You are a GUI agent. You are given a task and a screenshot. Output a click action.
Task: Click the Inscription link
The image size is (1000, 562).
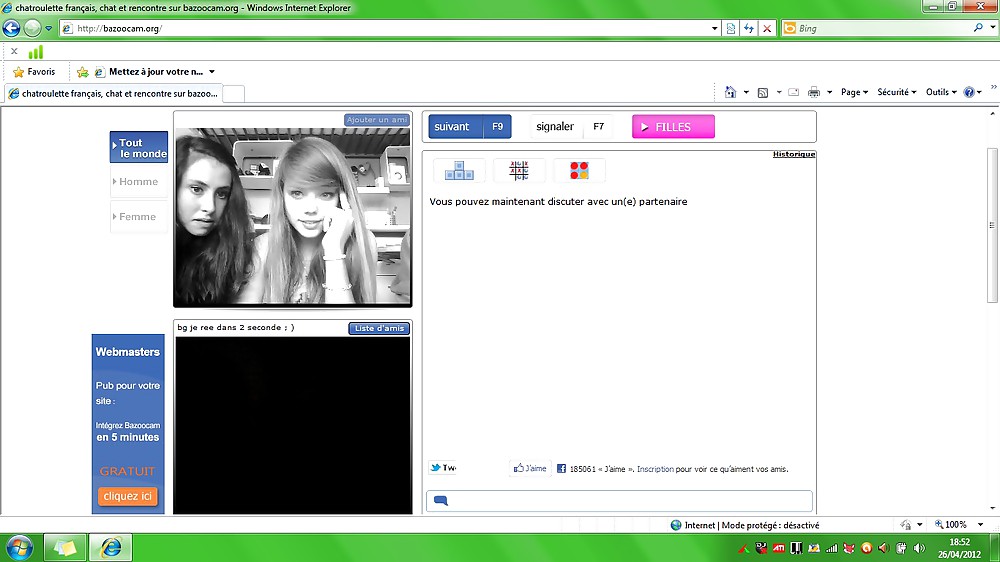[x=655, y=469]
